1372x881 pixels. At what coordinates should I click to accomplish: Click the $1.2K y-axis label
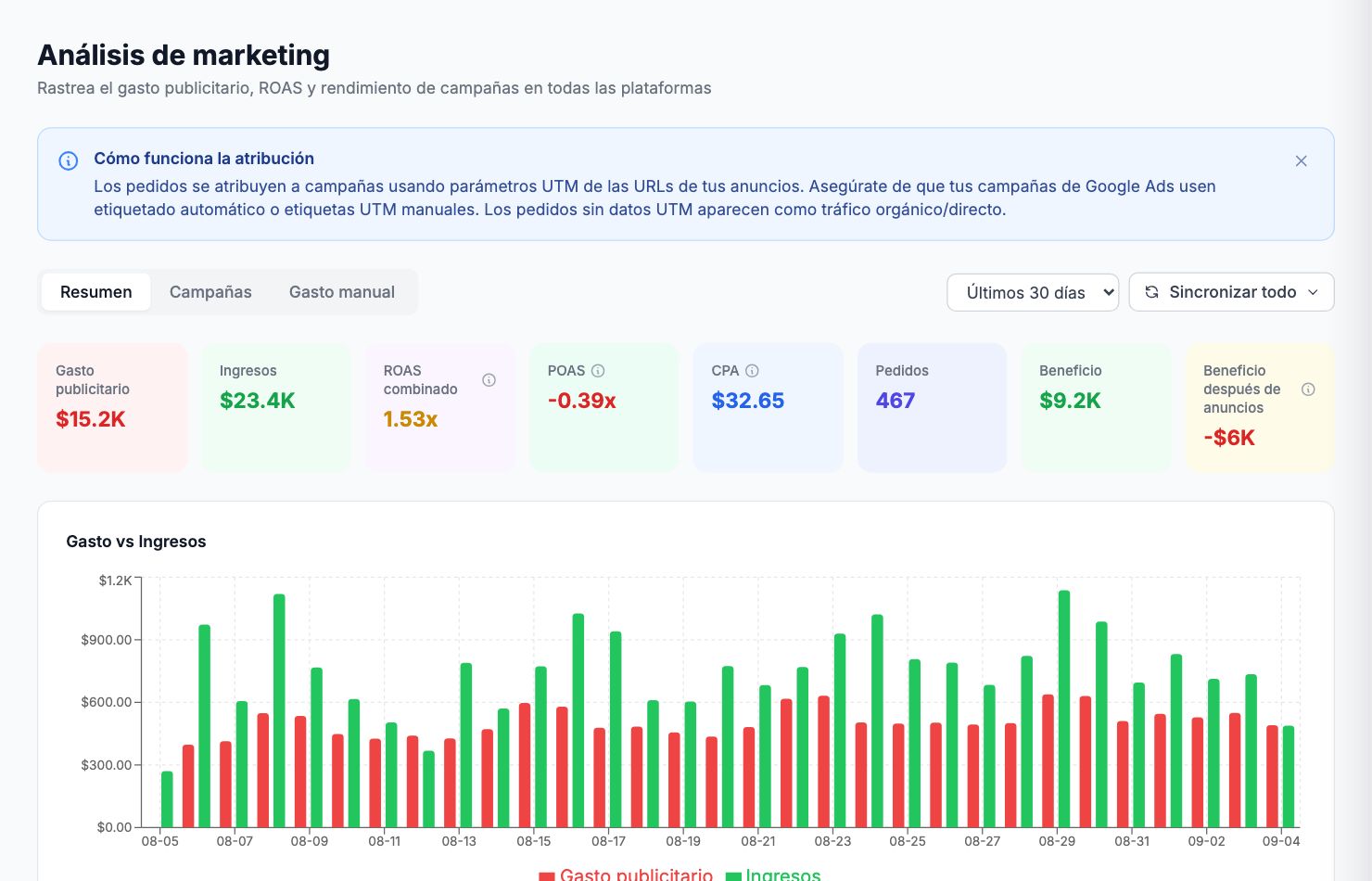(x=116, y=581)
